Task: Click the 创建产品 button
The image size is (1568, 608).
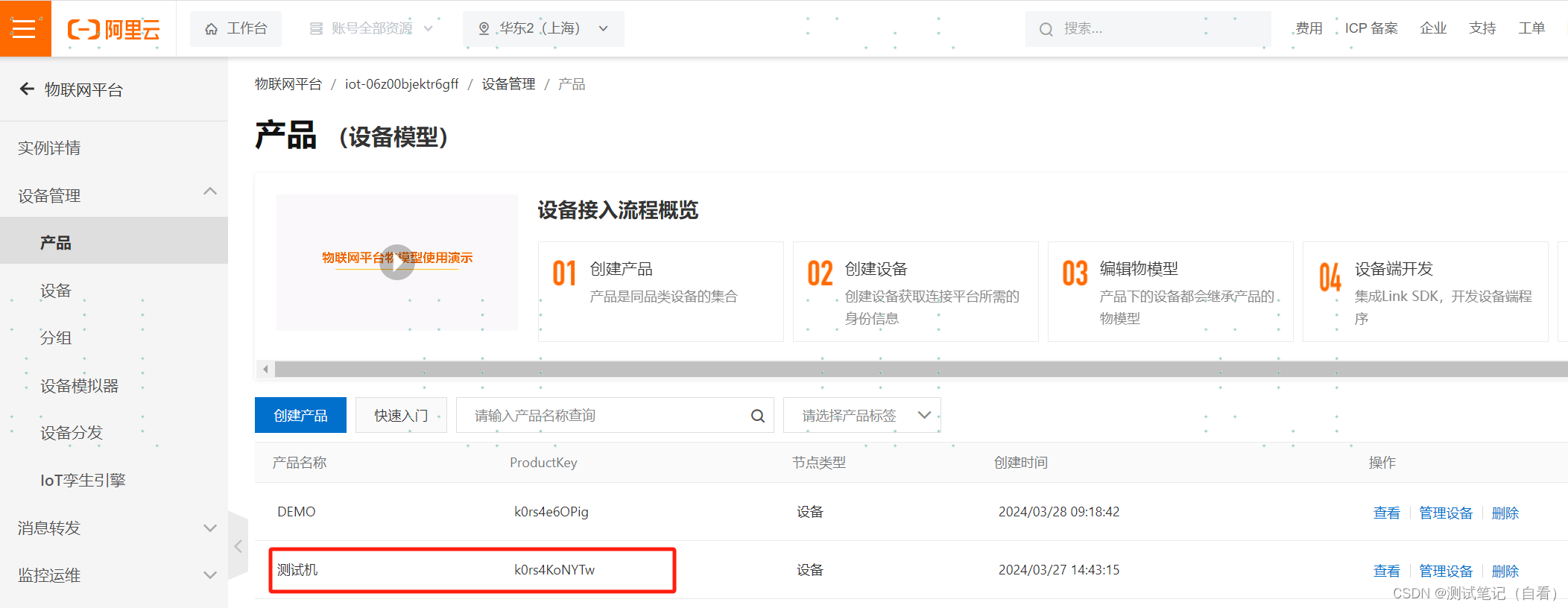Action: click(x=300, y=415)
